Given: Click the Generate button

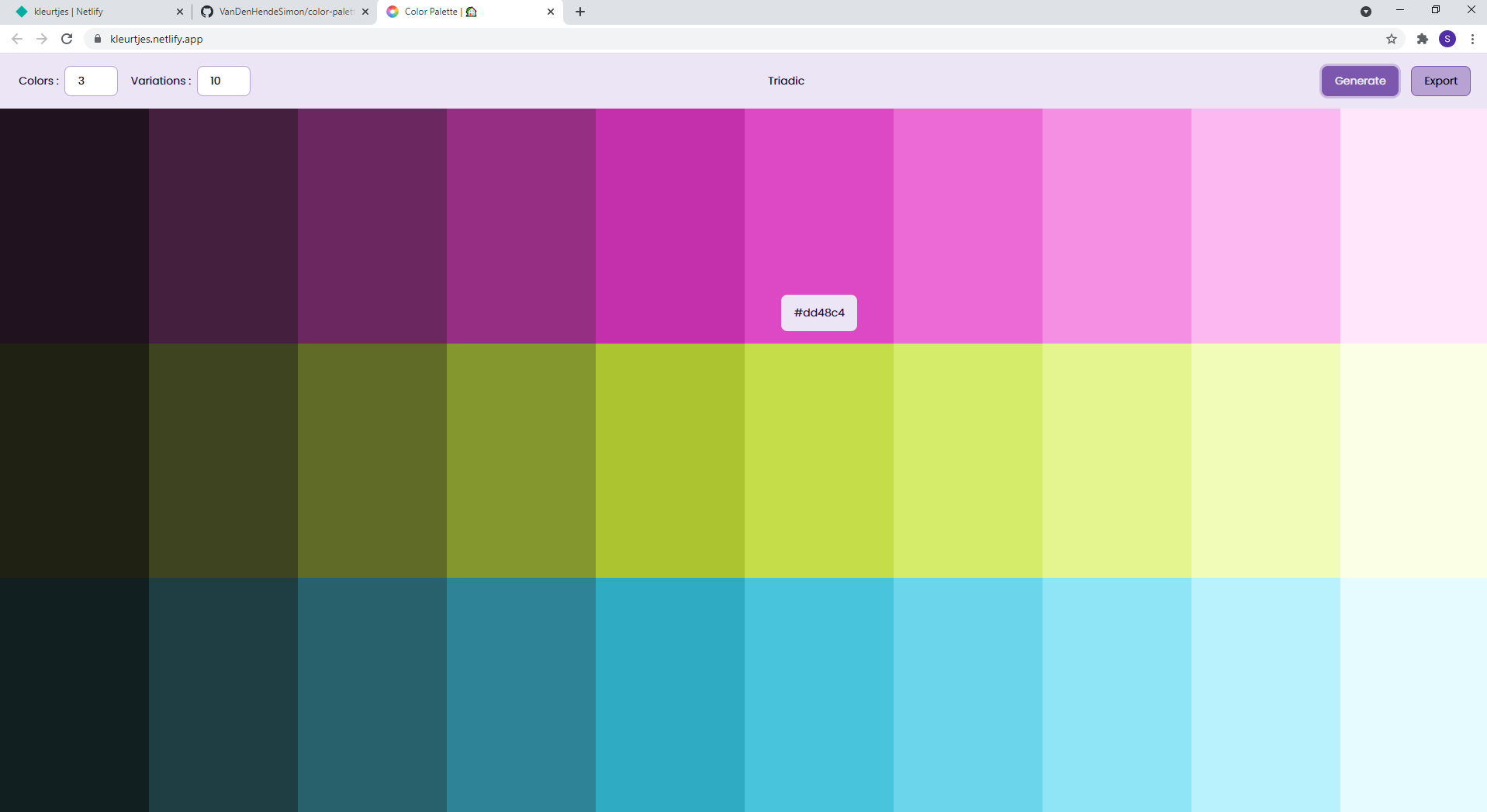Looking at the screenshot, I should (x=1360, y=81).
